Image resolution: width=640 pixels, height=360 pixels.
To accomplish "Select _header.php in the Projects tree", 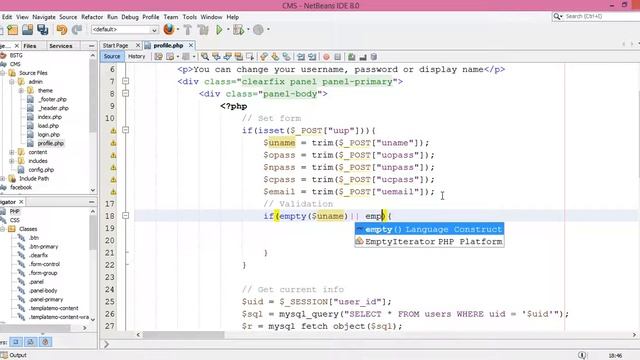I will click(53, 108).
